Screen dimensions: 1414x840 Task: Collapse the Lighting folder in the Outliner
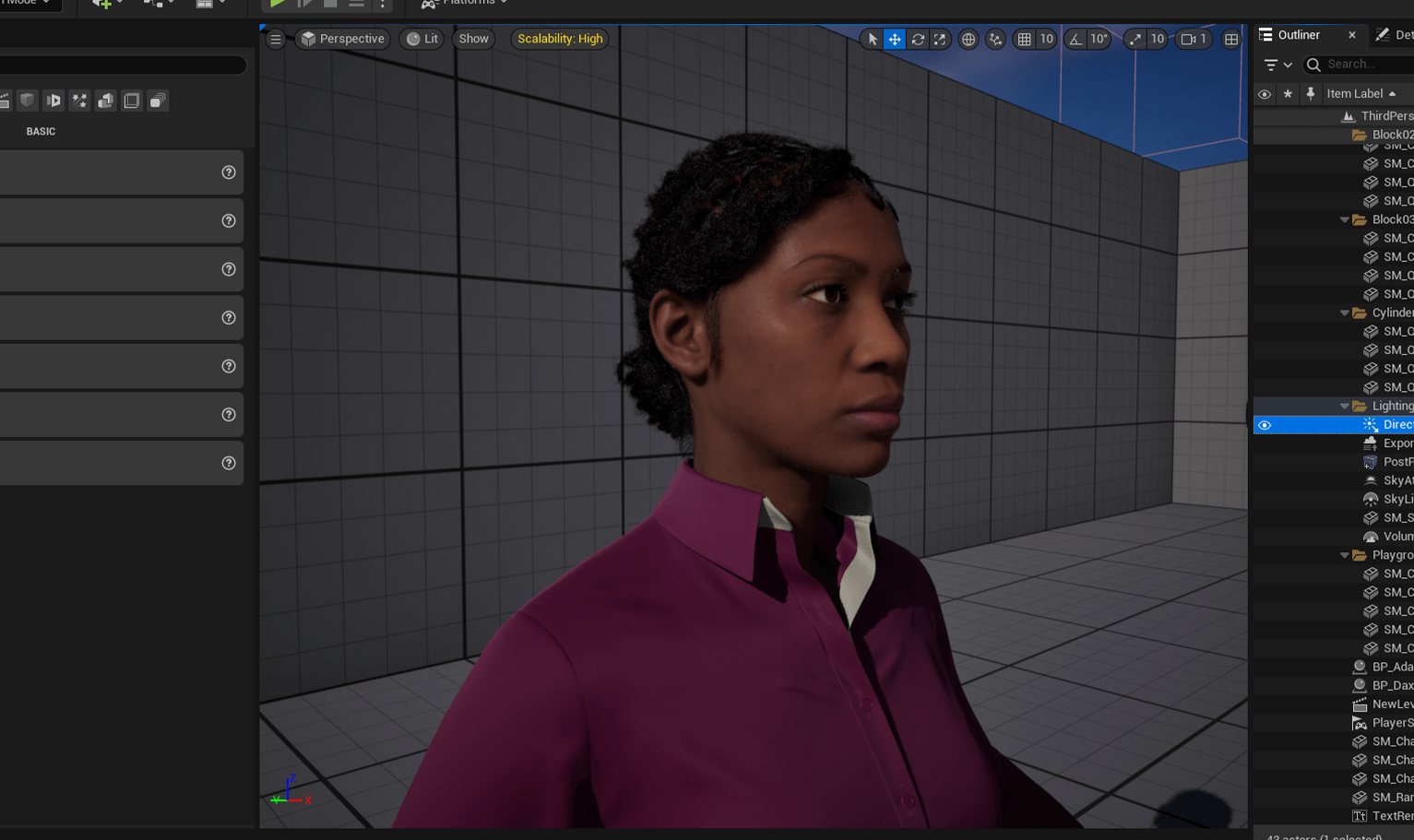tap(1344, 406)
